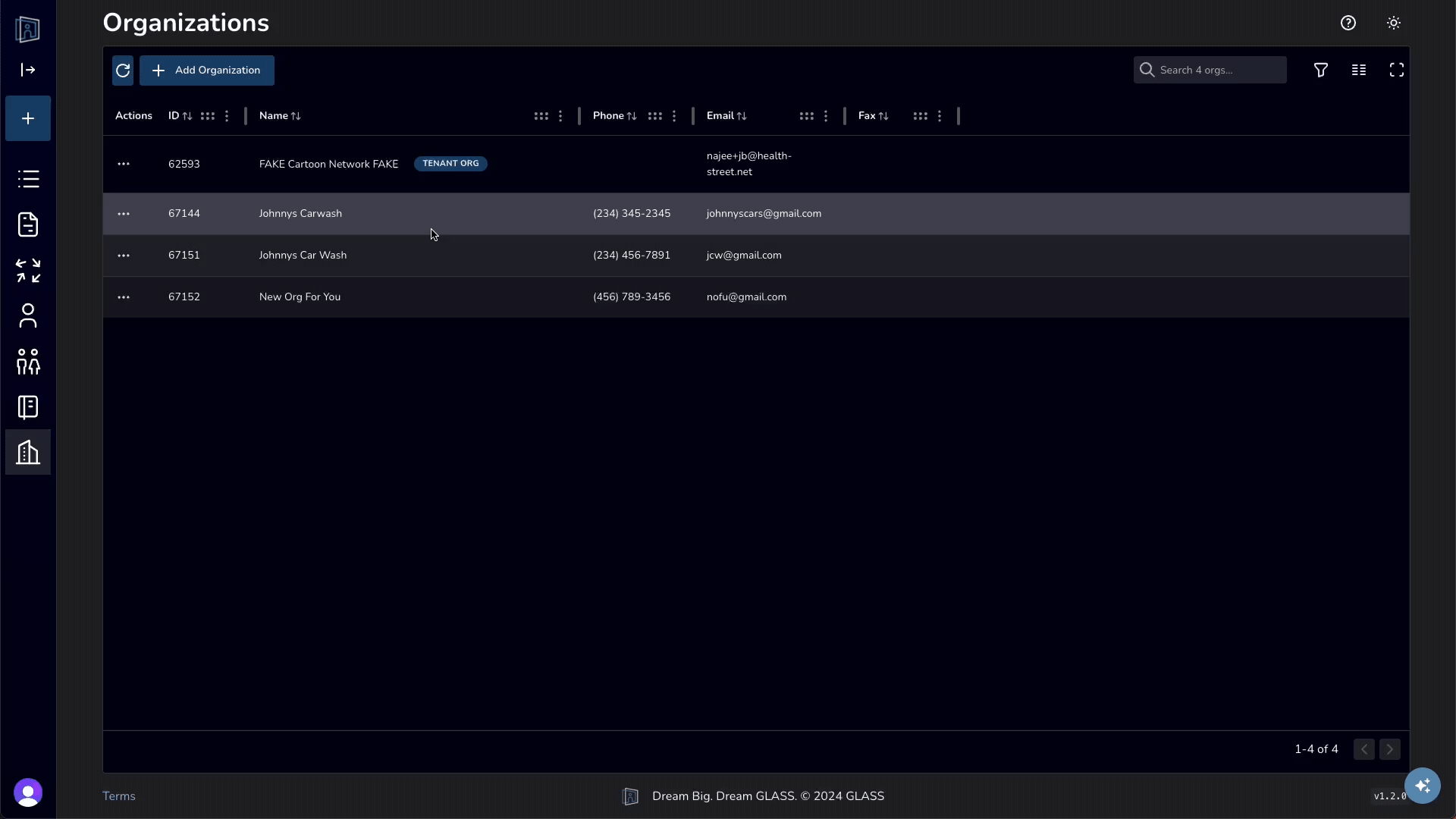Toggle fullscreen table view
The height and width of the screenshot is (819, 1456).
(1396, 71)
